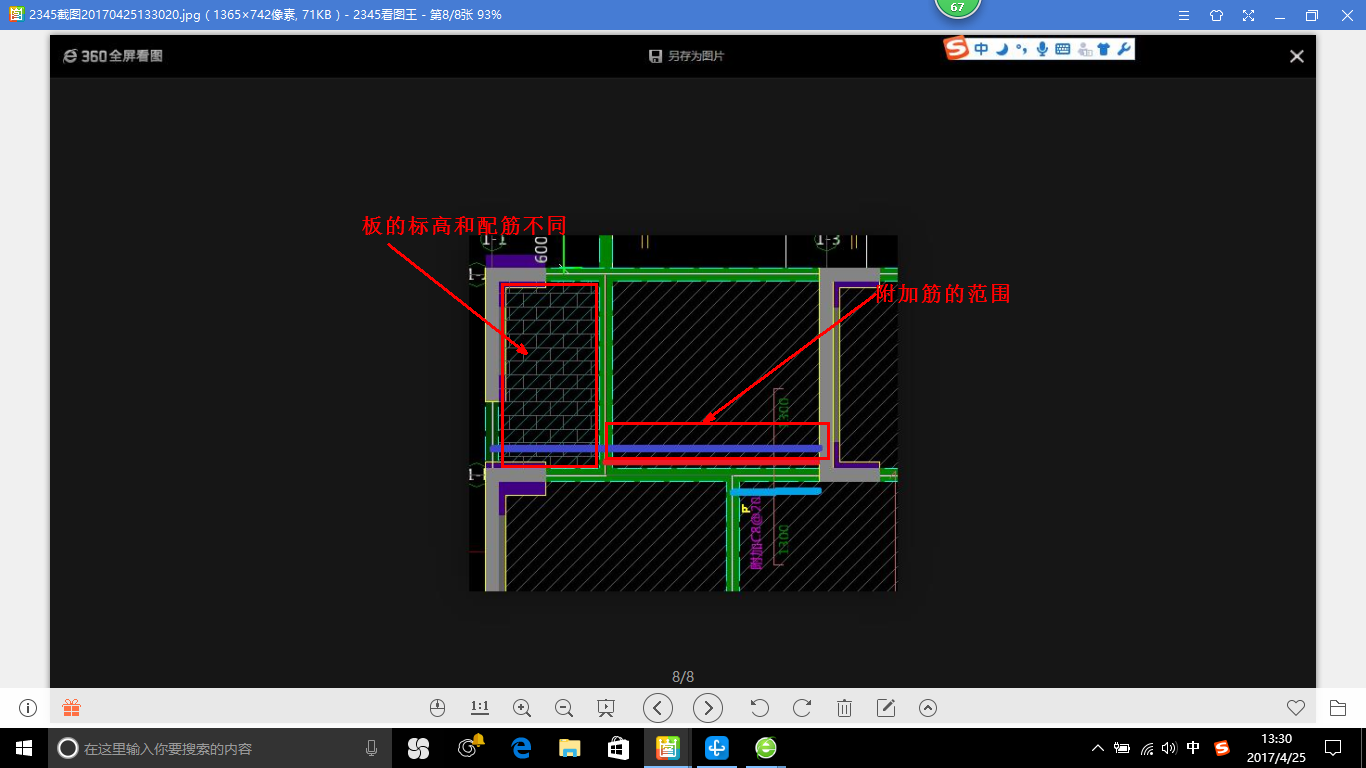Zoom in with the magnifier plus icon
The image size is (1366, 768).
click(522, 708)
